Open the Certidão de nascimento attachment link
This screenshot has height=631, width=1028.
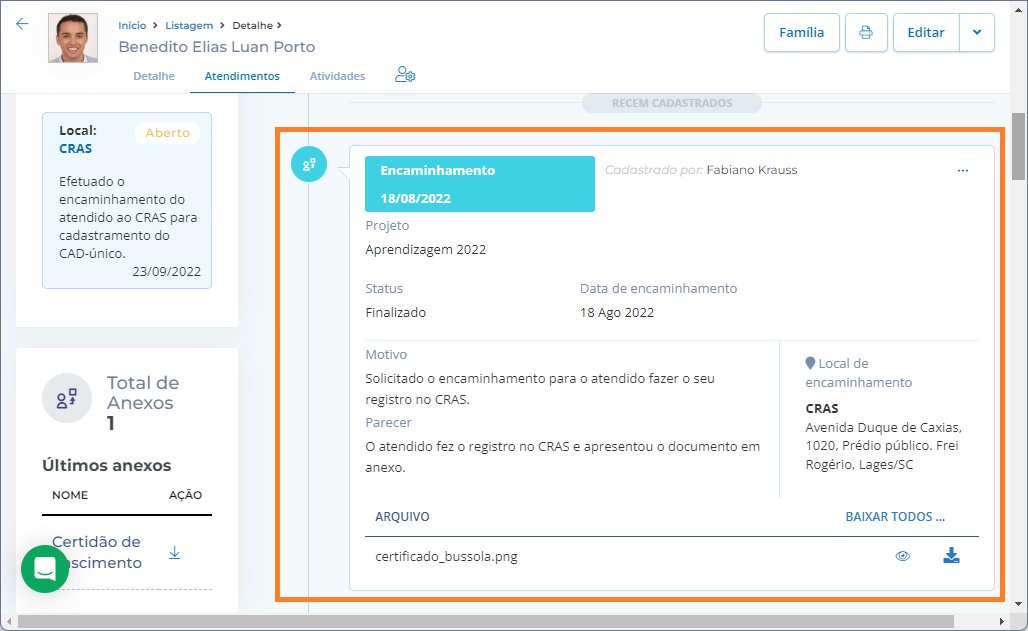tap(97, 552)
